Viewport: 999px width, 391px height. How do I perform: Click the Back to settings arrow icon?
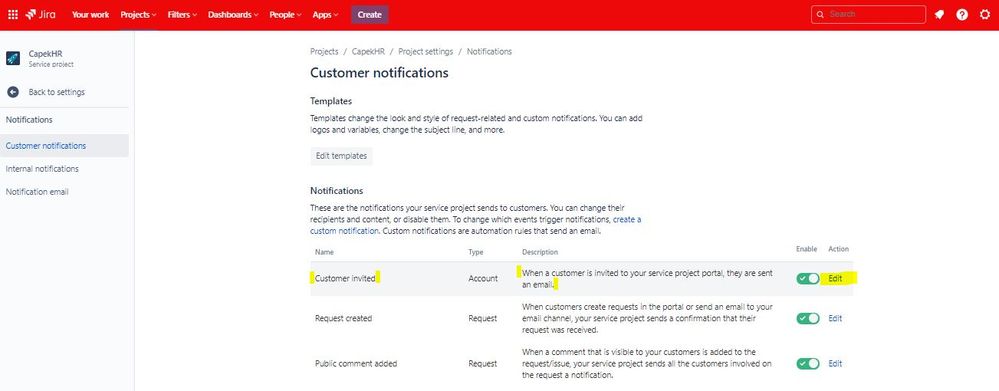coord(13,92)
